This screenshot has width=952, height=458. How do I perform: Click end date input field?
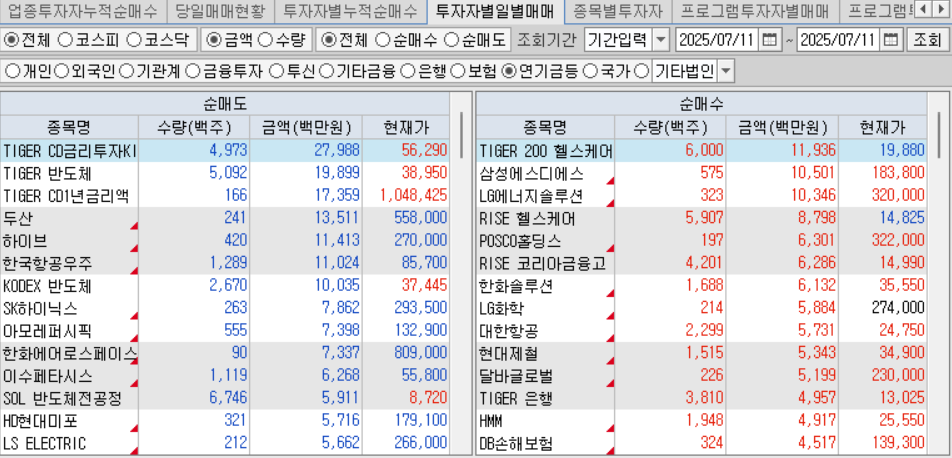point(840,41)
